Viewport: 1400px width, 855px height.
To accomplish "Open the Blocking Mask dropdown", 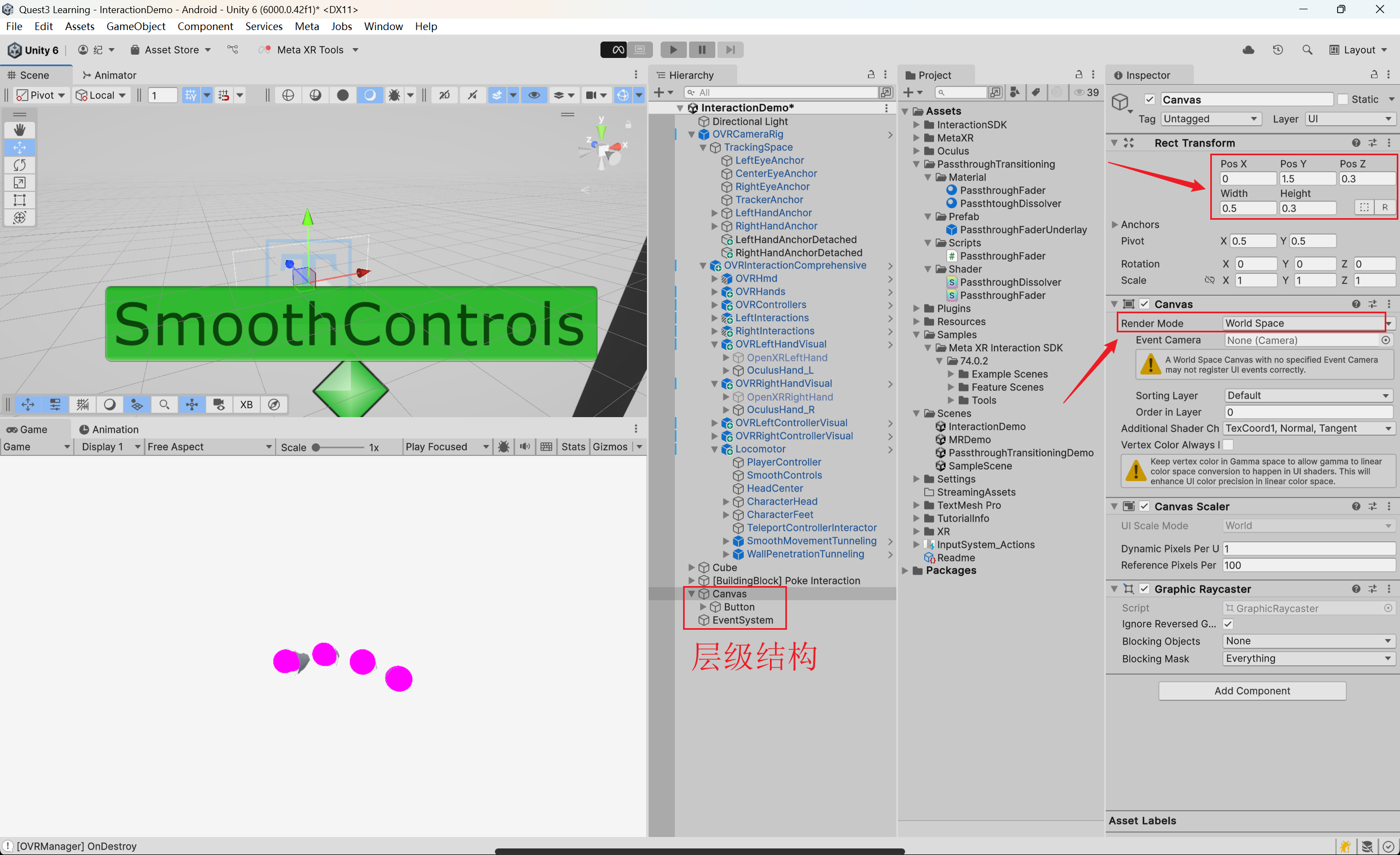I will (1307, 658).
